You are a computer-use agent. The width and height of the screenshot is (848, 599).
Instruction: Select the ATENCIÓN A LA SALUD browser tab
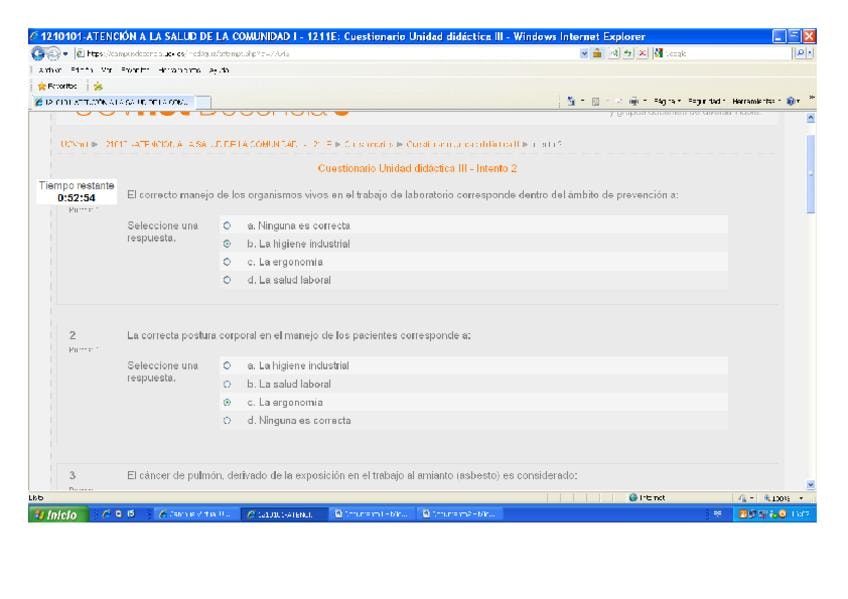(x=112, y=102)
